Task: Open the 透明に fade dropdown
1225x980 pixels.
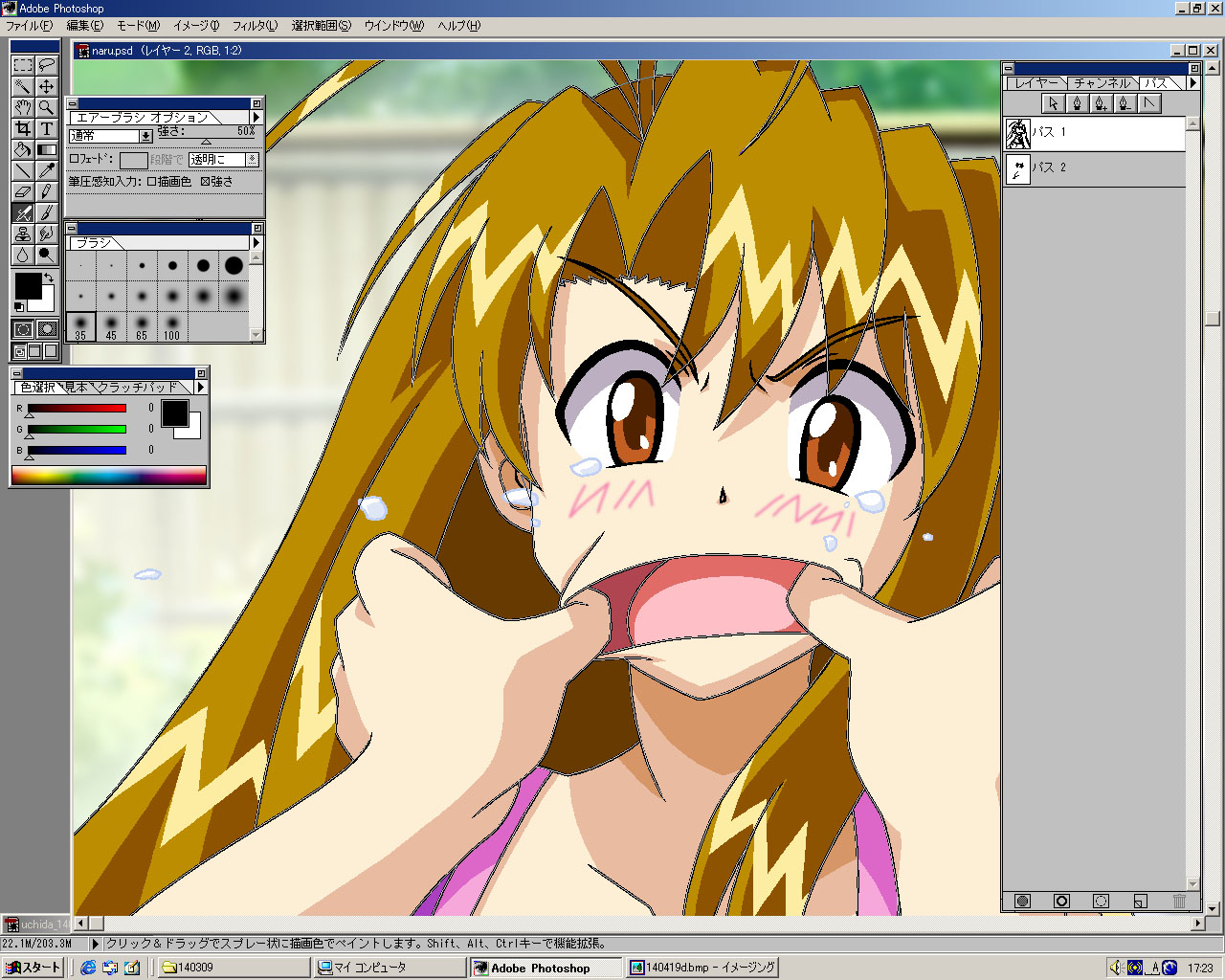Action: [224, 160]
